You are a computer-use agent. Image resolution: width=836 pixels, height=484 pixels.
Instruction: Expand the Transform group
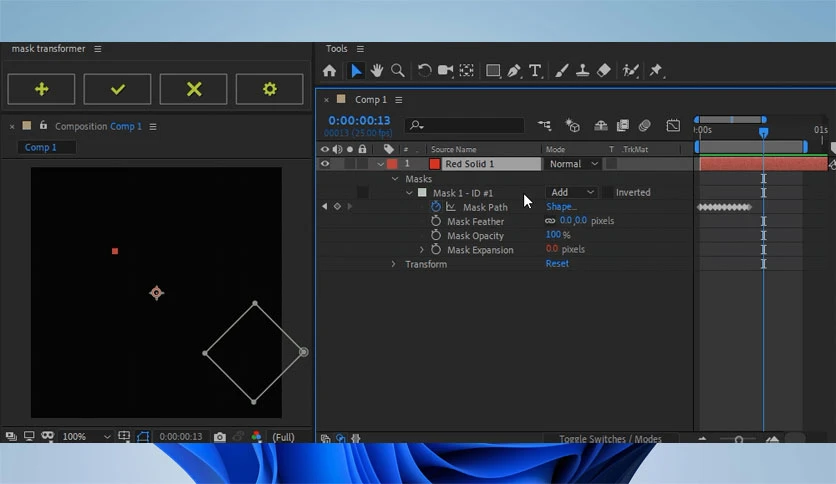tap(393, 264)
